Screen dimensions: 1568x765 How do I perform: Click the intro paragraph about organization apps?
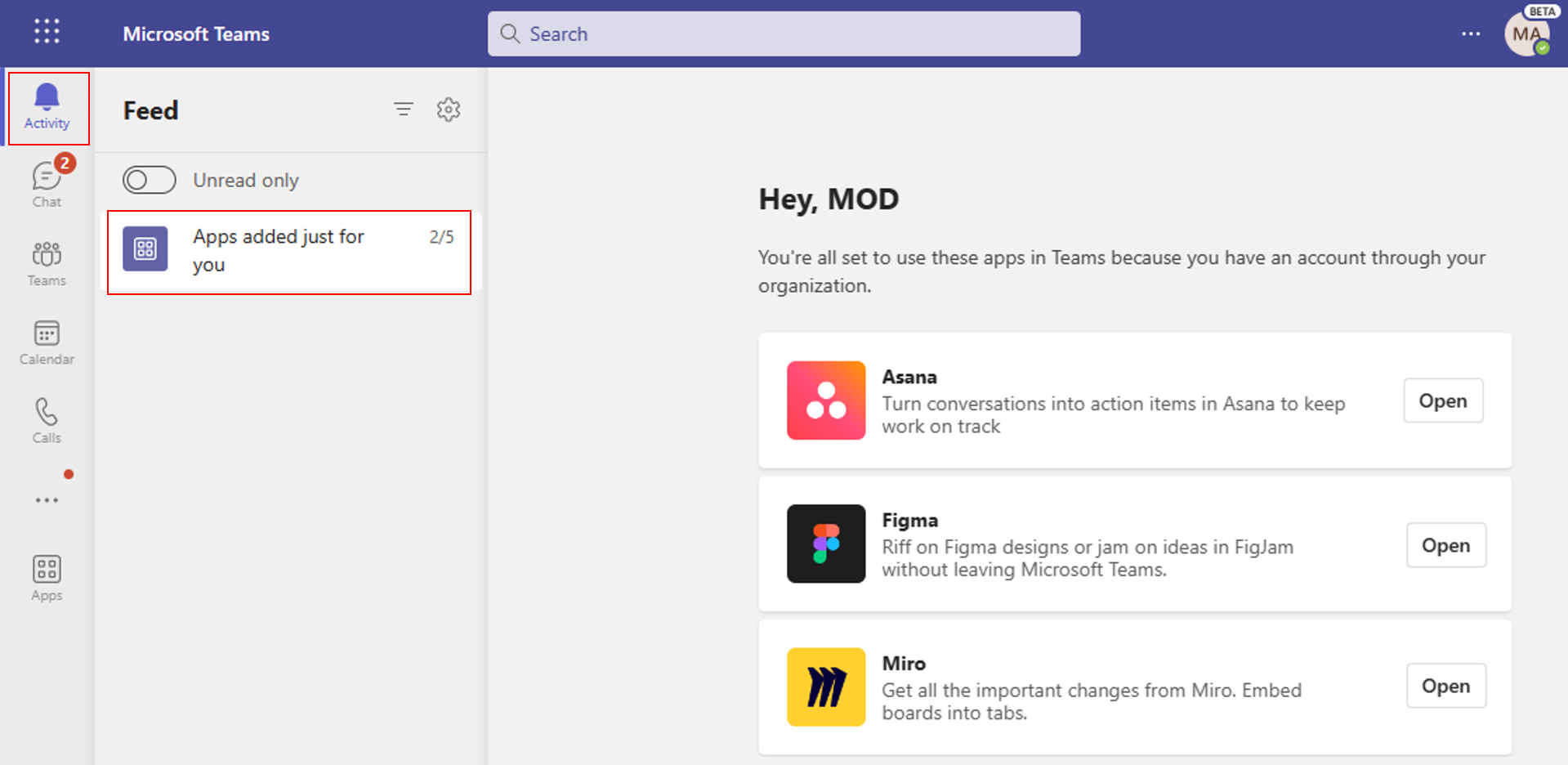(x=1122, y=271)
